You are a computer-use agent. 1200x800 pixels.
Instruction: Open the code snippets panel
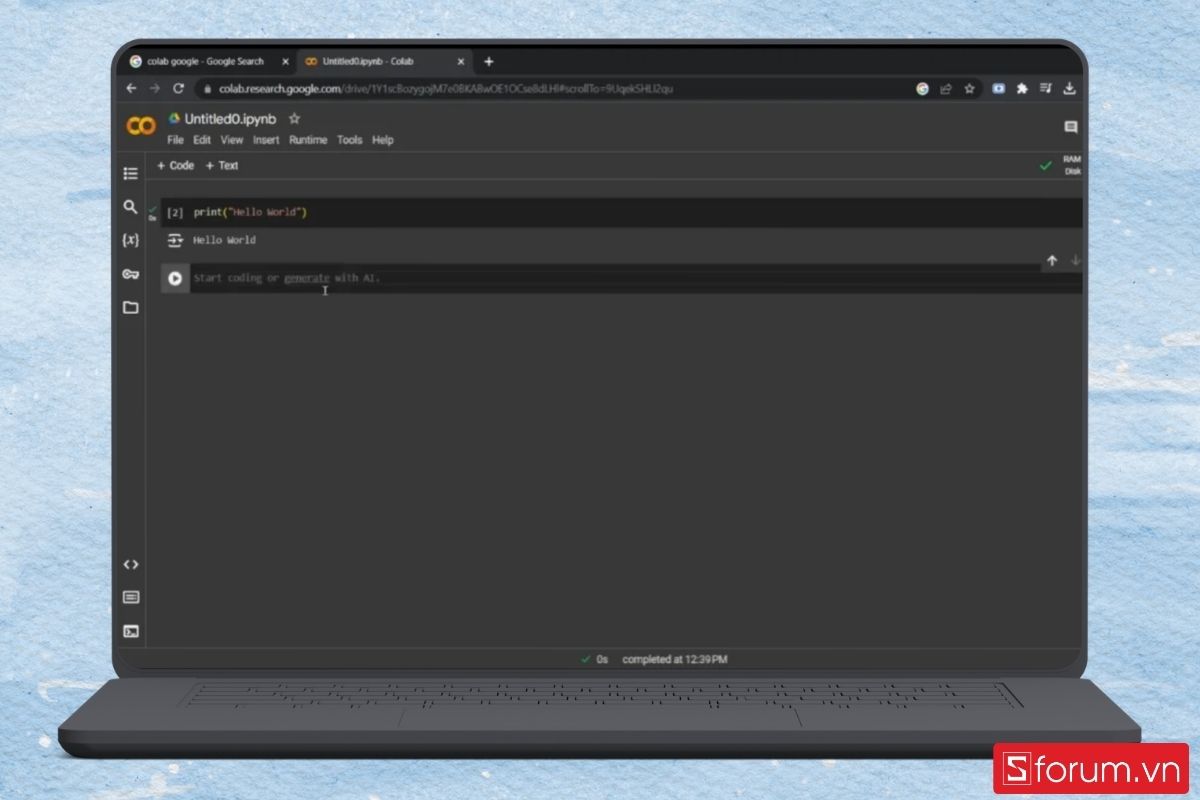(x=130, y=564)
